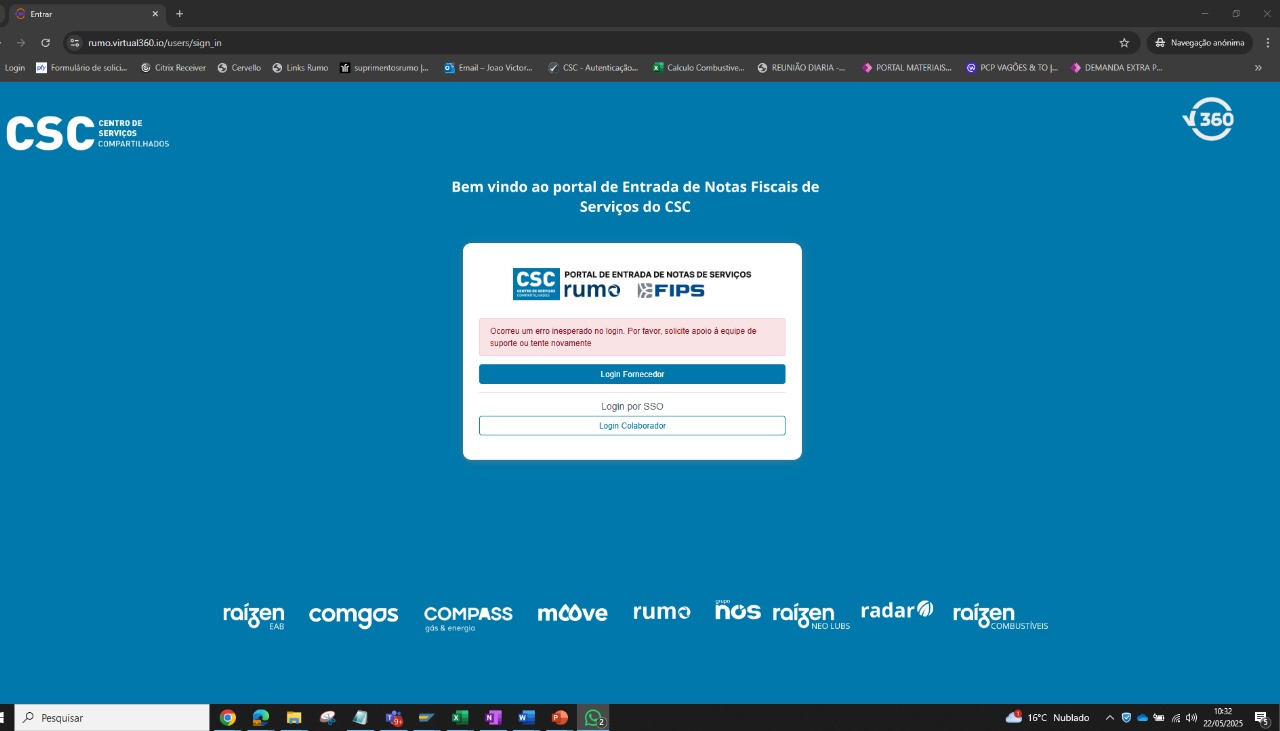This screenshot has width=1280, height=731.
Task: Open the site information icon in address bar
Action: pyautogui.click(x=74, y=43)
